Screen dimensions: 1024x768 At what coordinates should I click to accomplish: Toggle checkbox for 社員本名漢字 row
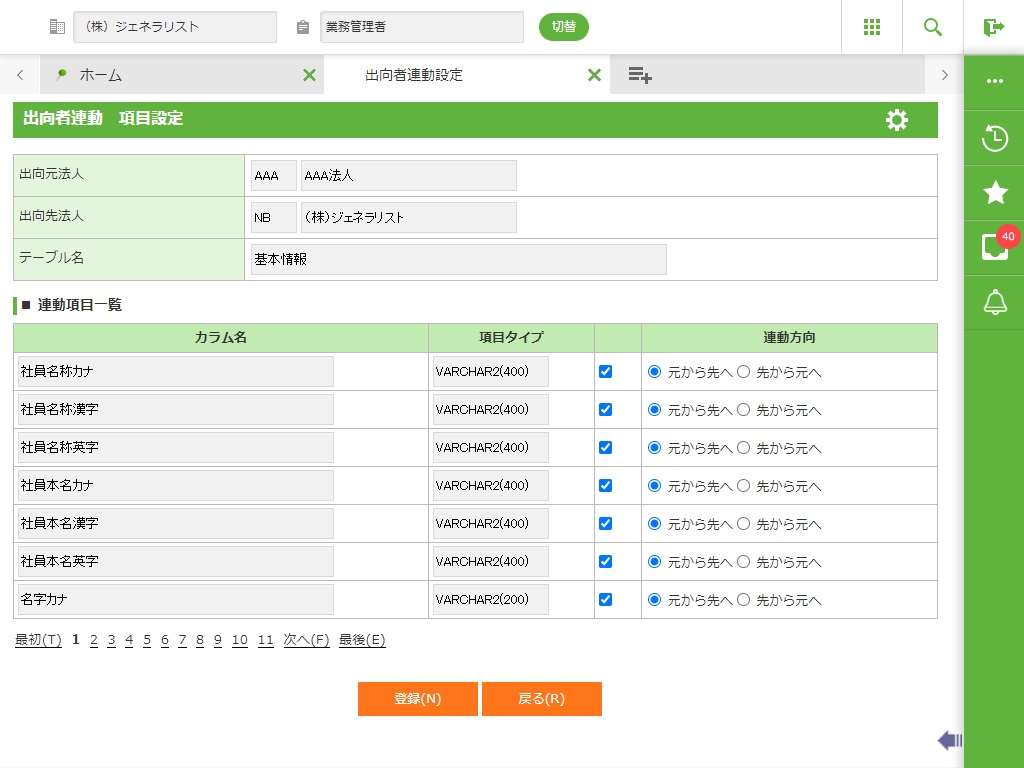[x=605, y=523]
